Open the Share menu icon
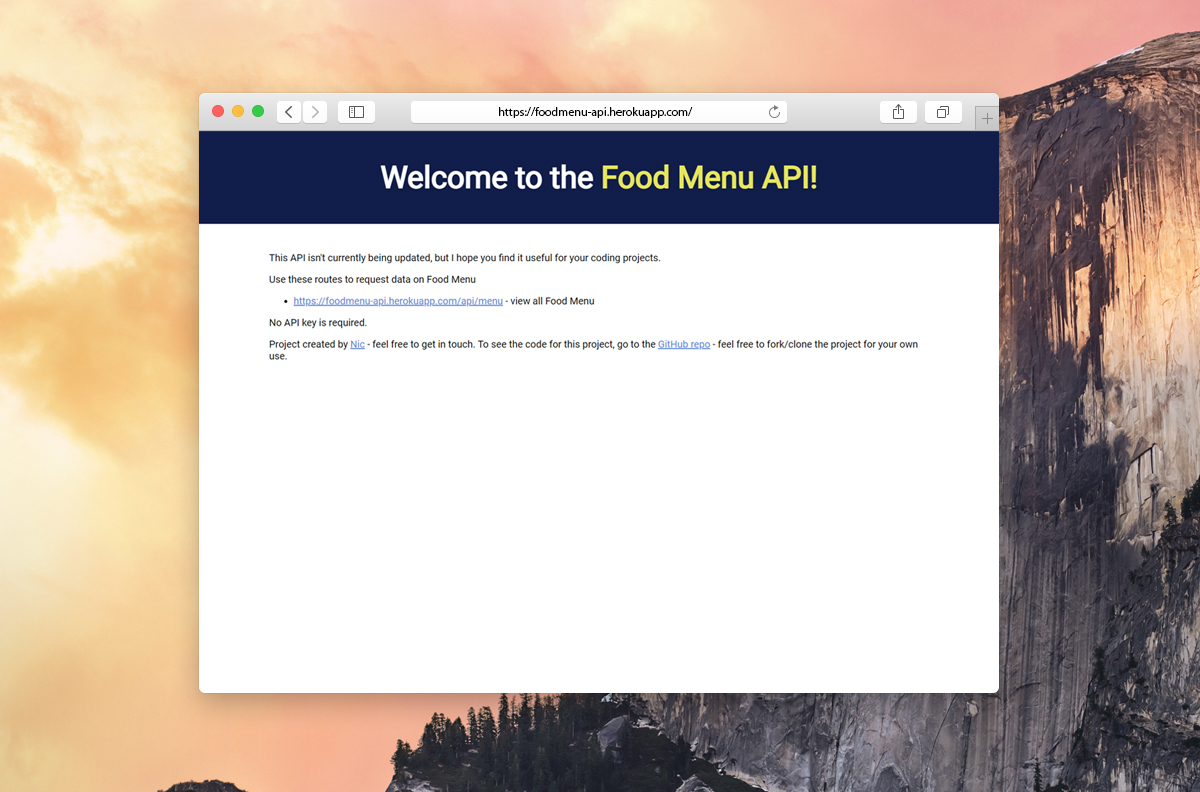 (x=898, y=112)
